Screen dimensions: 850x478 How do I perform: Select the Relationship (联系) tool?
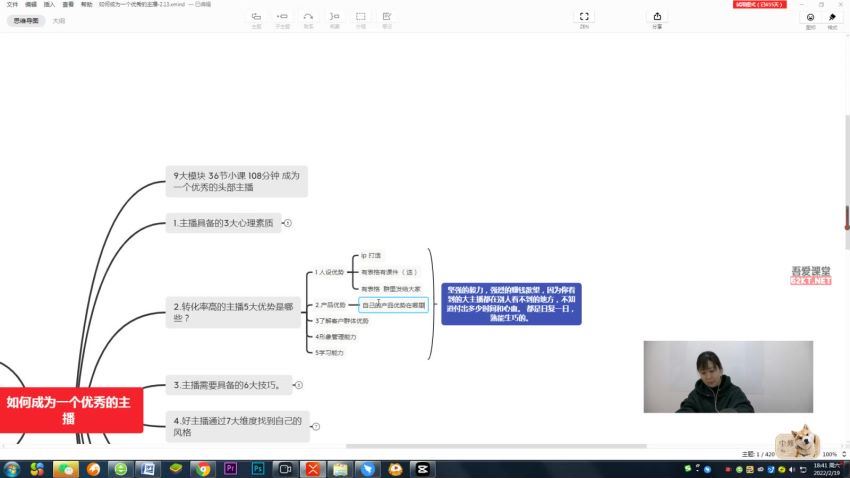pyautogui.click(x=308, y=18)
